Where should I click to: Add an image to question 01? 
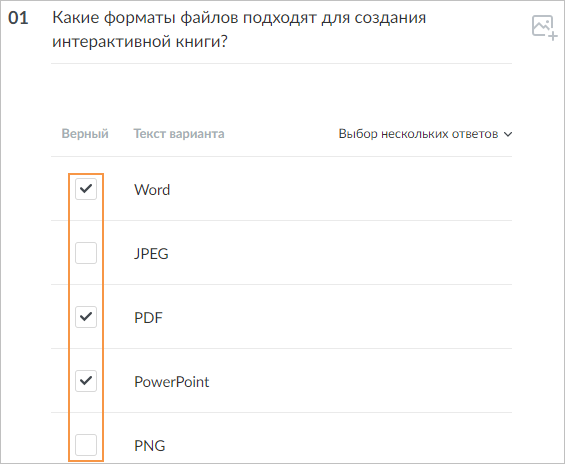(x=544, y=27)
